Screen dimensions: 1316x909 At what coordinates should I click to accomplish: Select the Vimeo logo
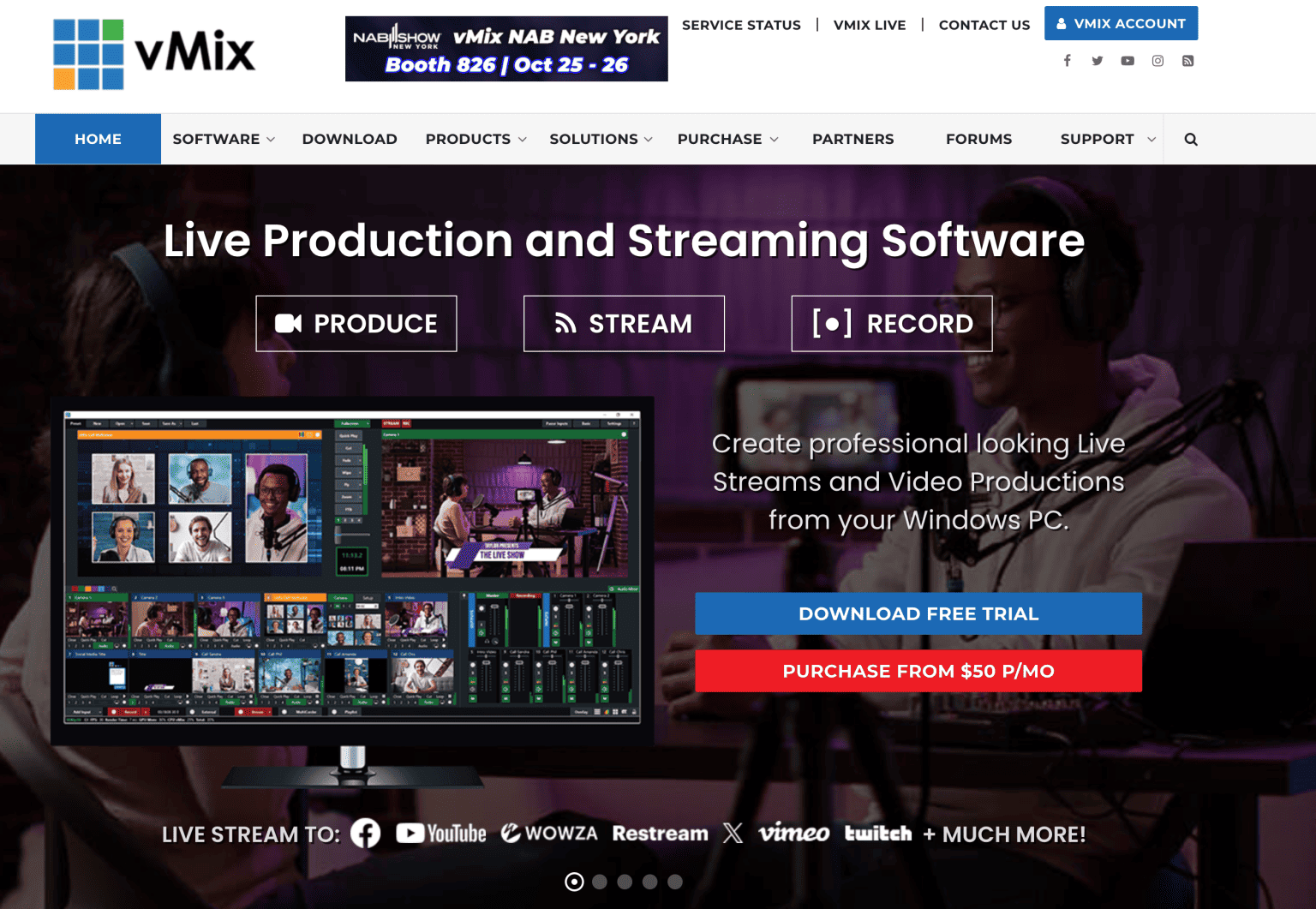click(x=794, y=833)
